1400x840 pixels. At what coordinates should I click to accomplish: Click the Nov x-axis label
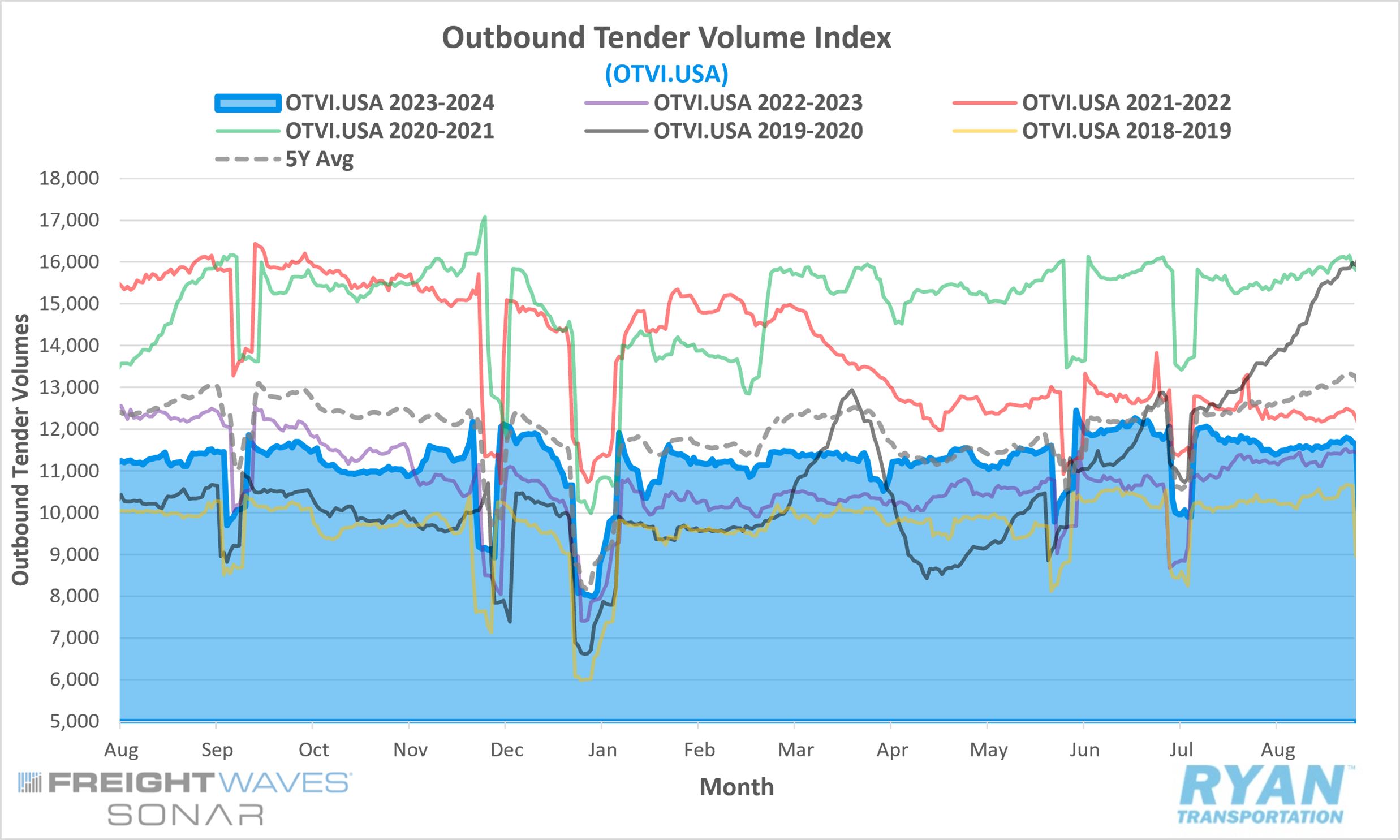410,750
